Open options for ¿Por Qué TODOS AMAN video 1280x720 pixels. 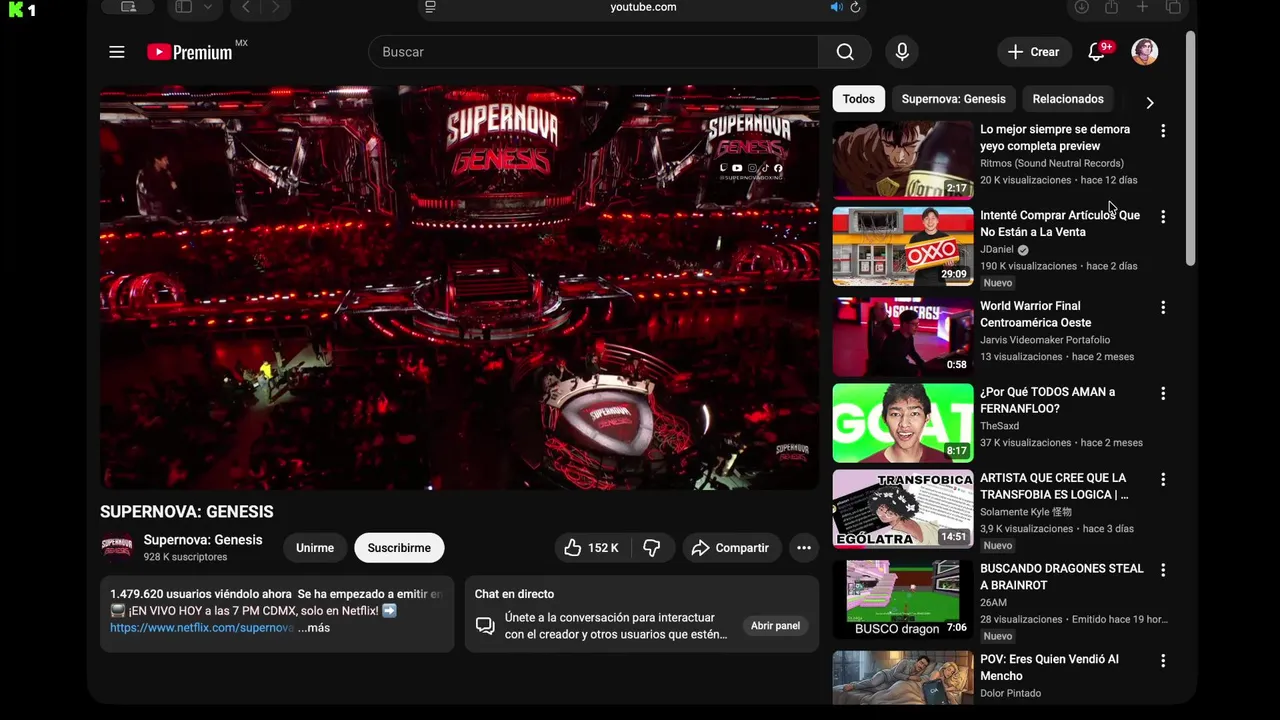coord(1163,394)
